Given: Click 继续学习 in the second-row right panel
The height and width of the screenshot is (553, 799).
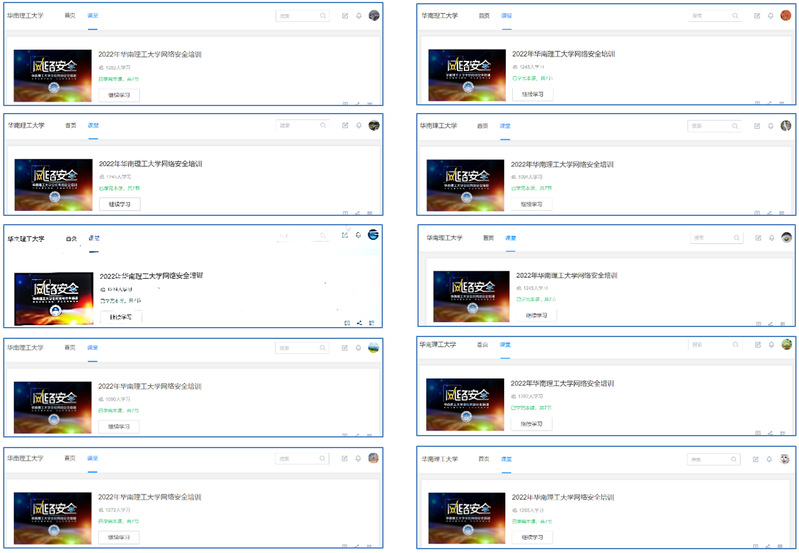Looking at the screenshot, I should coord(531,204).
